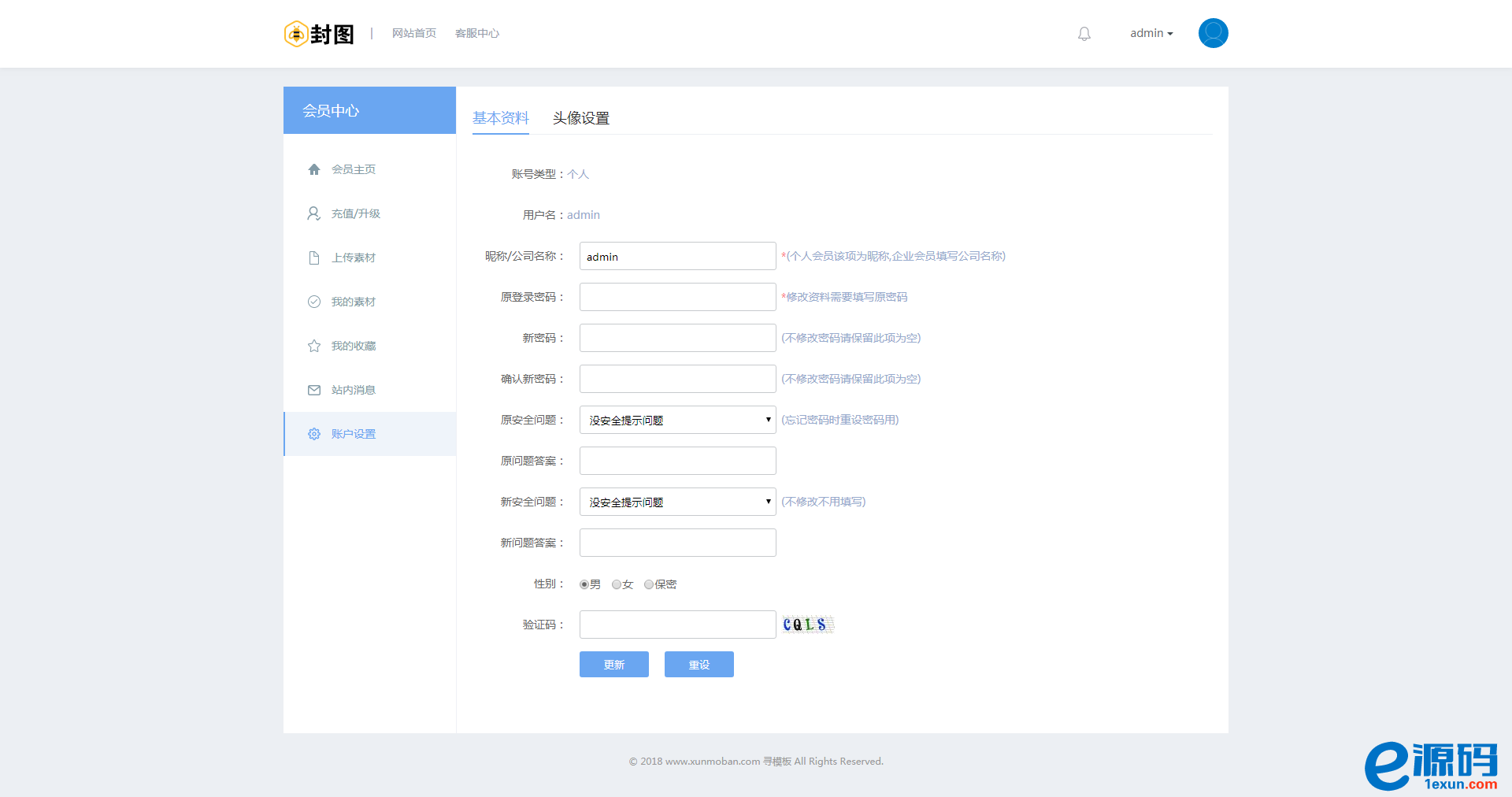
Task: Open the 原安全问题 dropdown
Action: (x=677, y=420)
